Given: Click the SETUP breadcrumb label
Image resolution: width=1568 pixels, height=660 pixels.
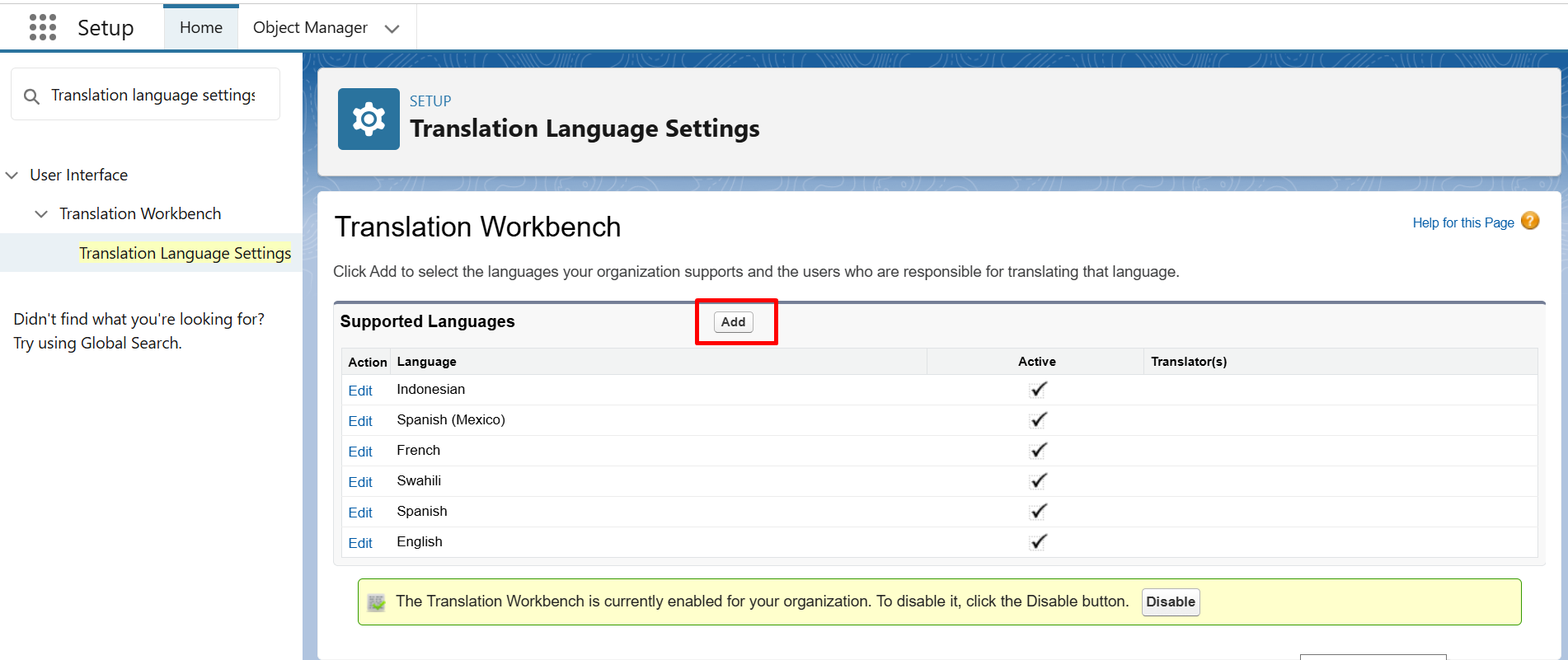Looking at the screenshot, I should (x=430, y=101).
